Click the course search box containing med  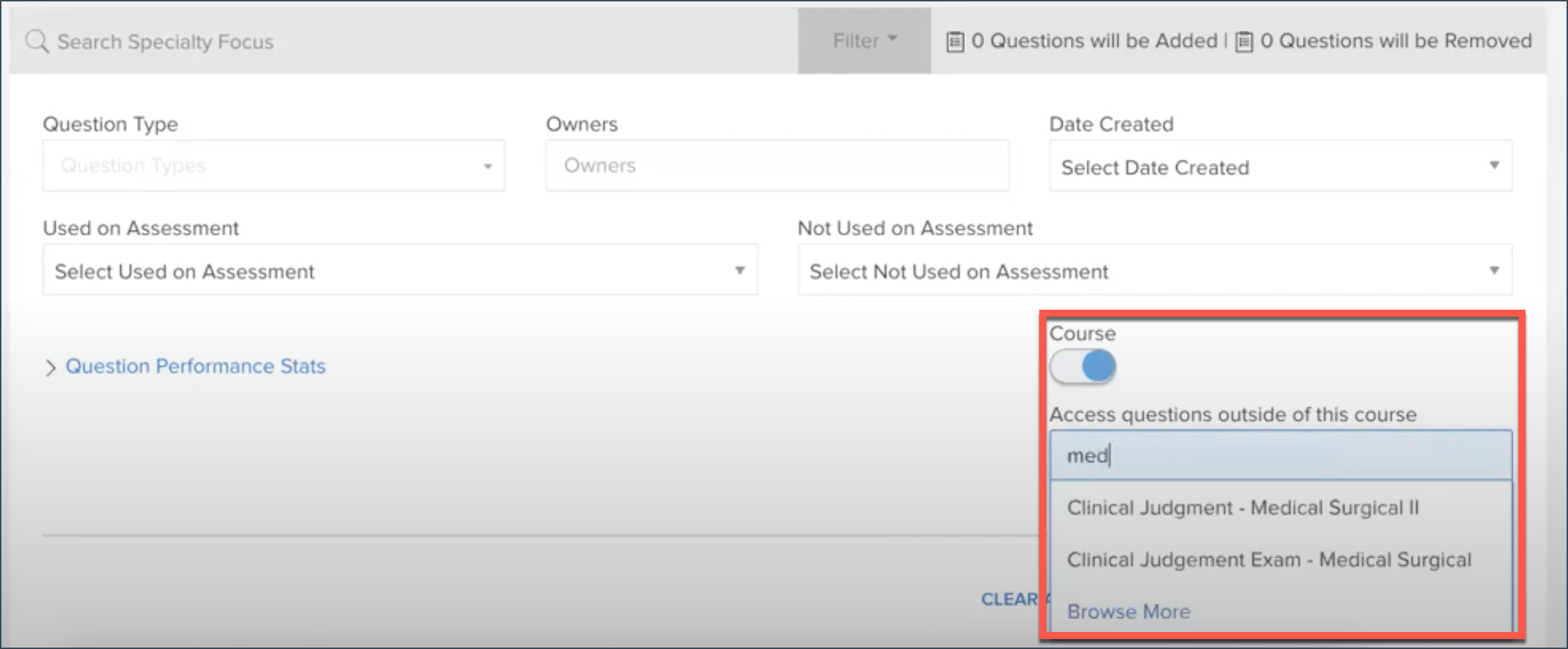click(x=1278, y=455)
